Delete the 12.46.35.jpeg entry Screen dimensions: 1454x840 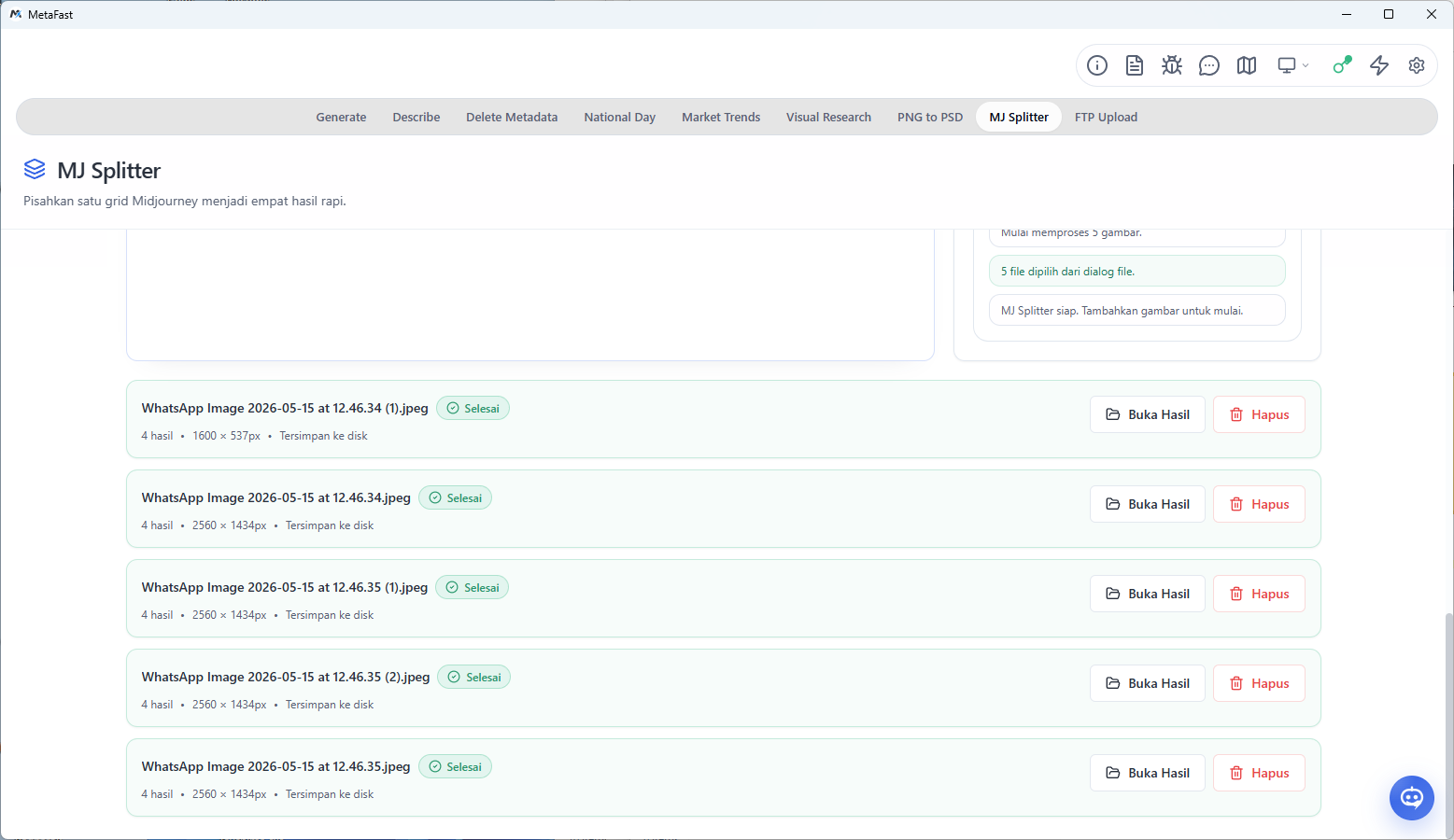click(1259, 773)
